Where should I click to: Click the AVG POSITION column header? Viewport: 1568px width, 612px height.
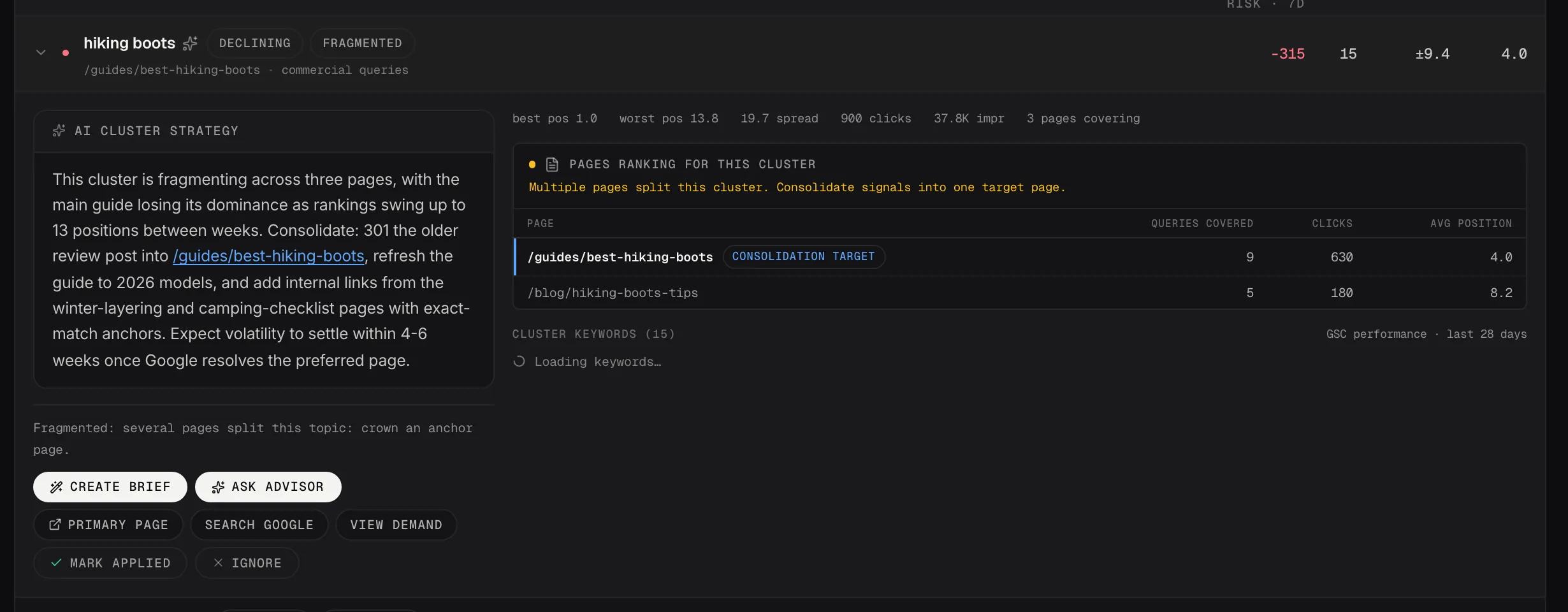click(1471, 224)
